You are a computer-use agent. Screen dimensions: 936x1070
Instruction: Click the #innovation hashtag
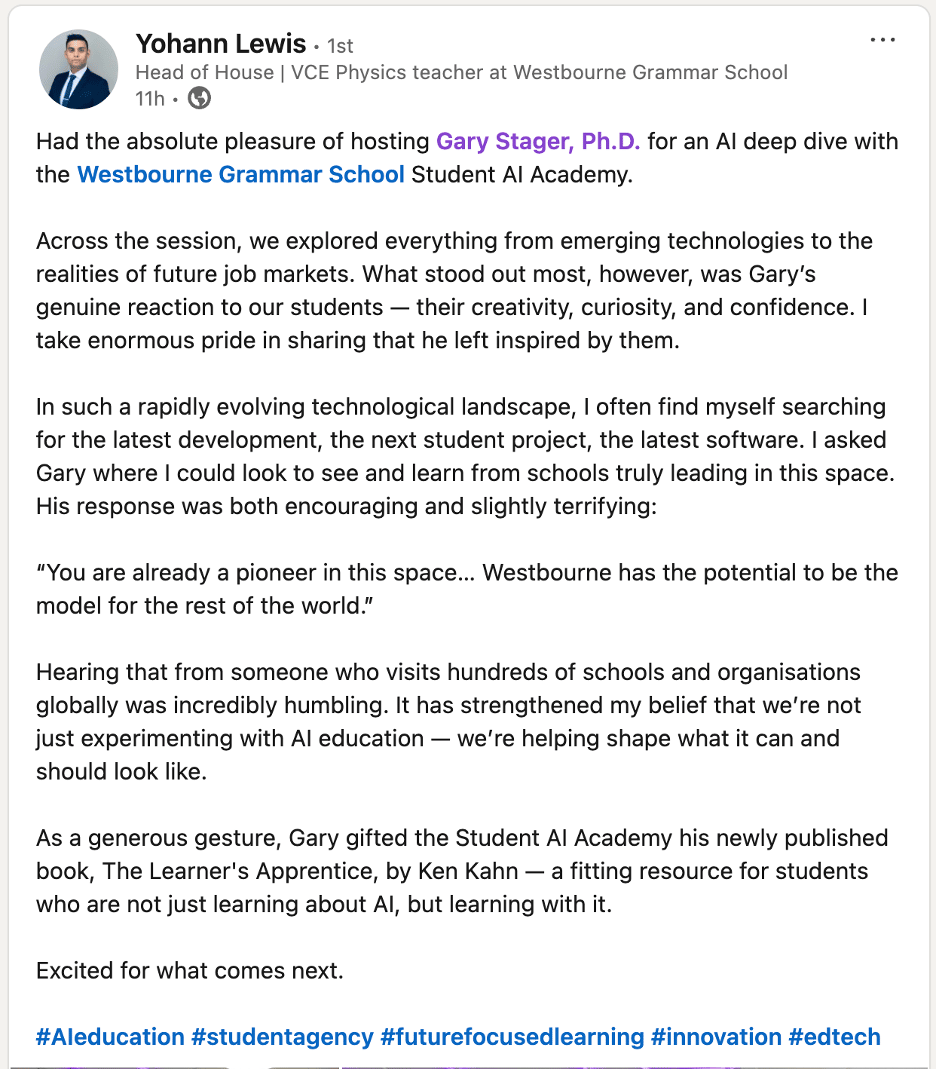click(715, 1036)
